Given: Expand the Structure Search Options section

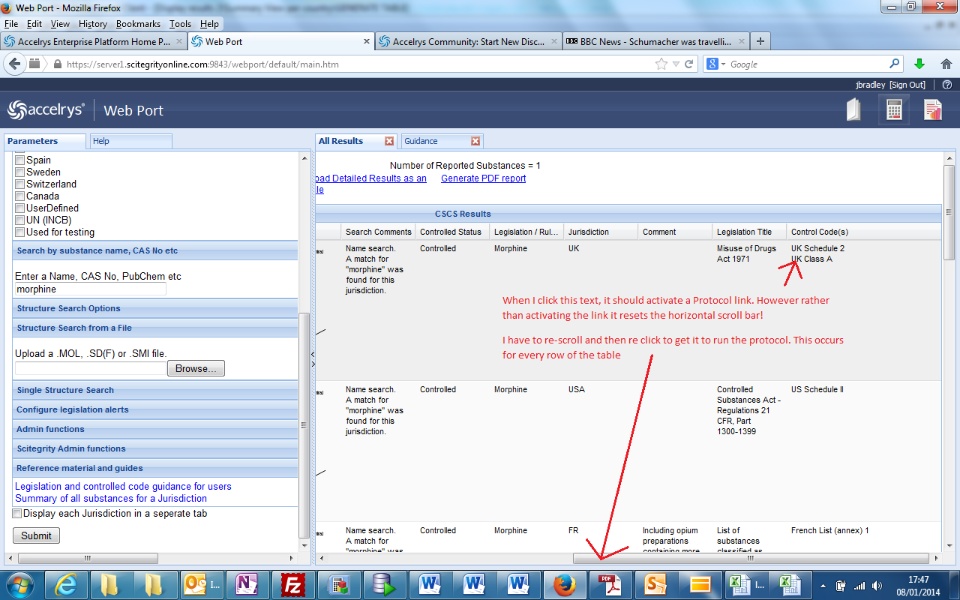Looking at the screenshot, I should point(155,308).
